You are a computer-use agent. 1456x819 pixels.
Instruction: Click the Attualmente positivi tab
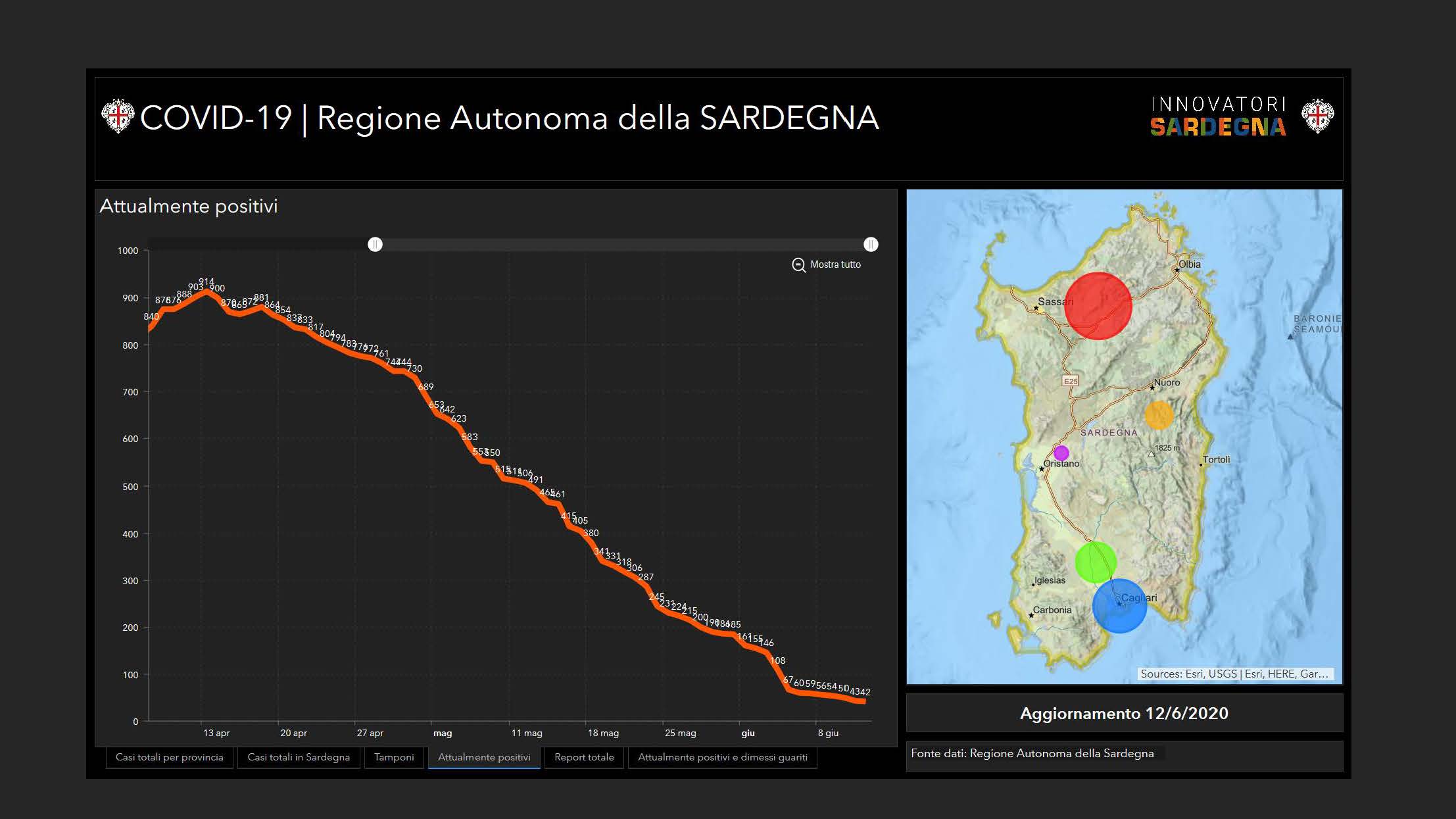(484, 757)
